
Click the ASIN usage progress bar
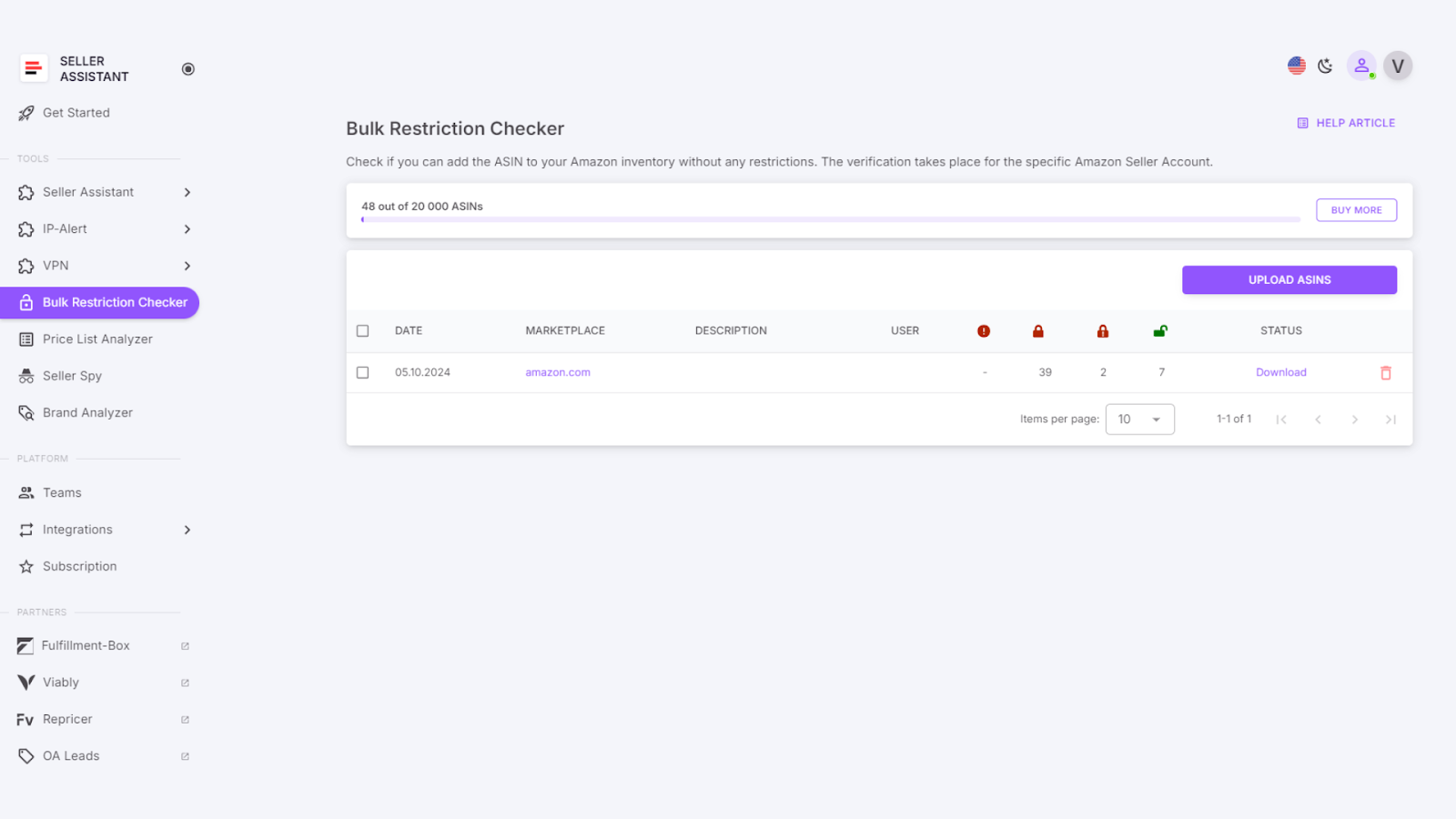[828, 218]
